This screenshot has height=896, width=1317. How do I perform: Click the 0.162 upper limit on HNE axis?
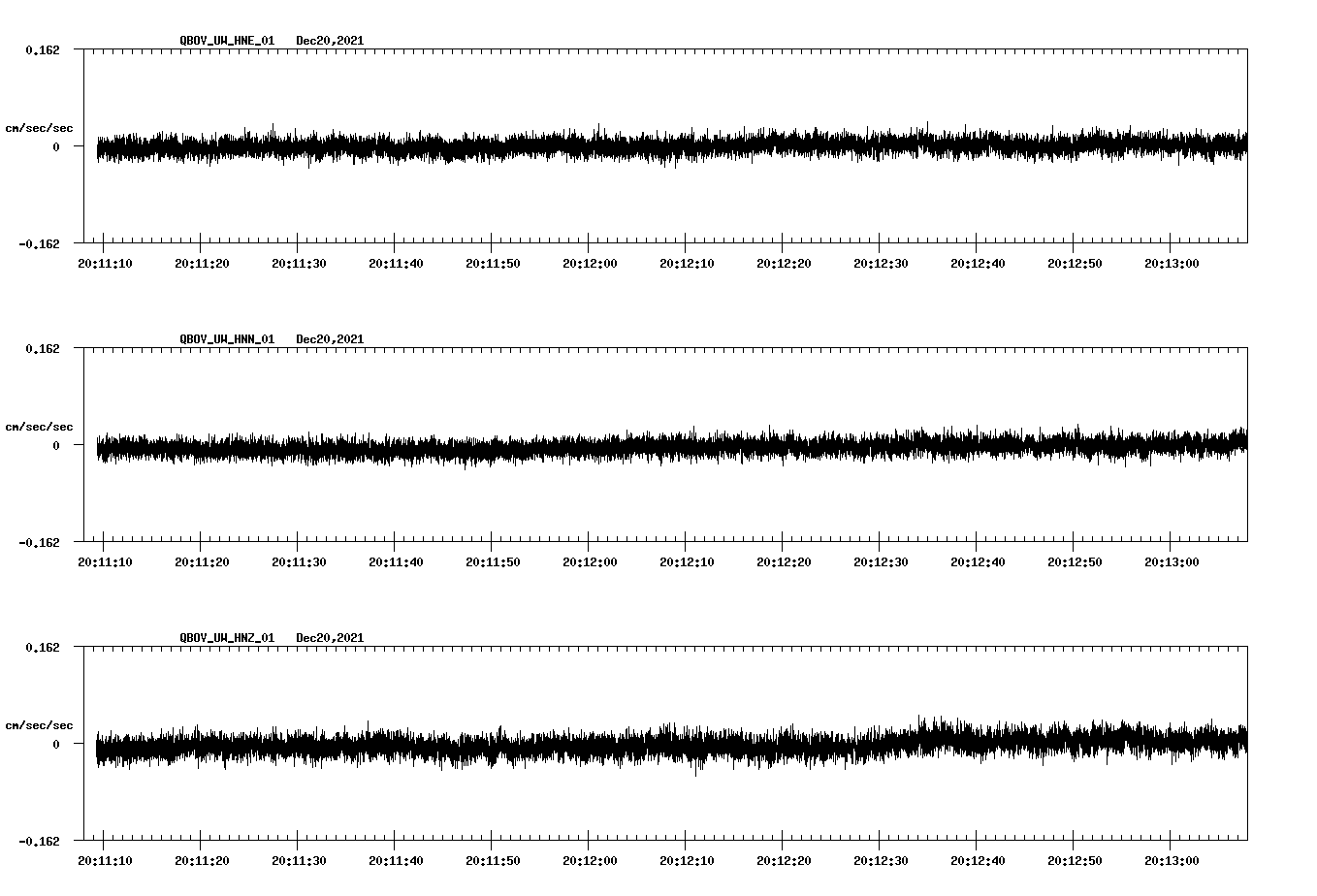(43, 49)
